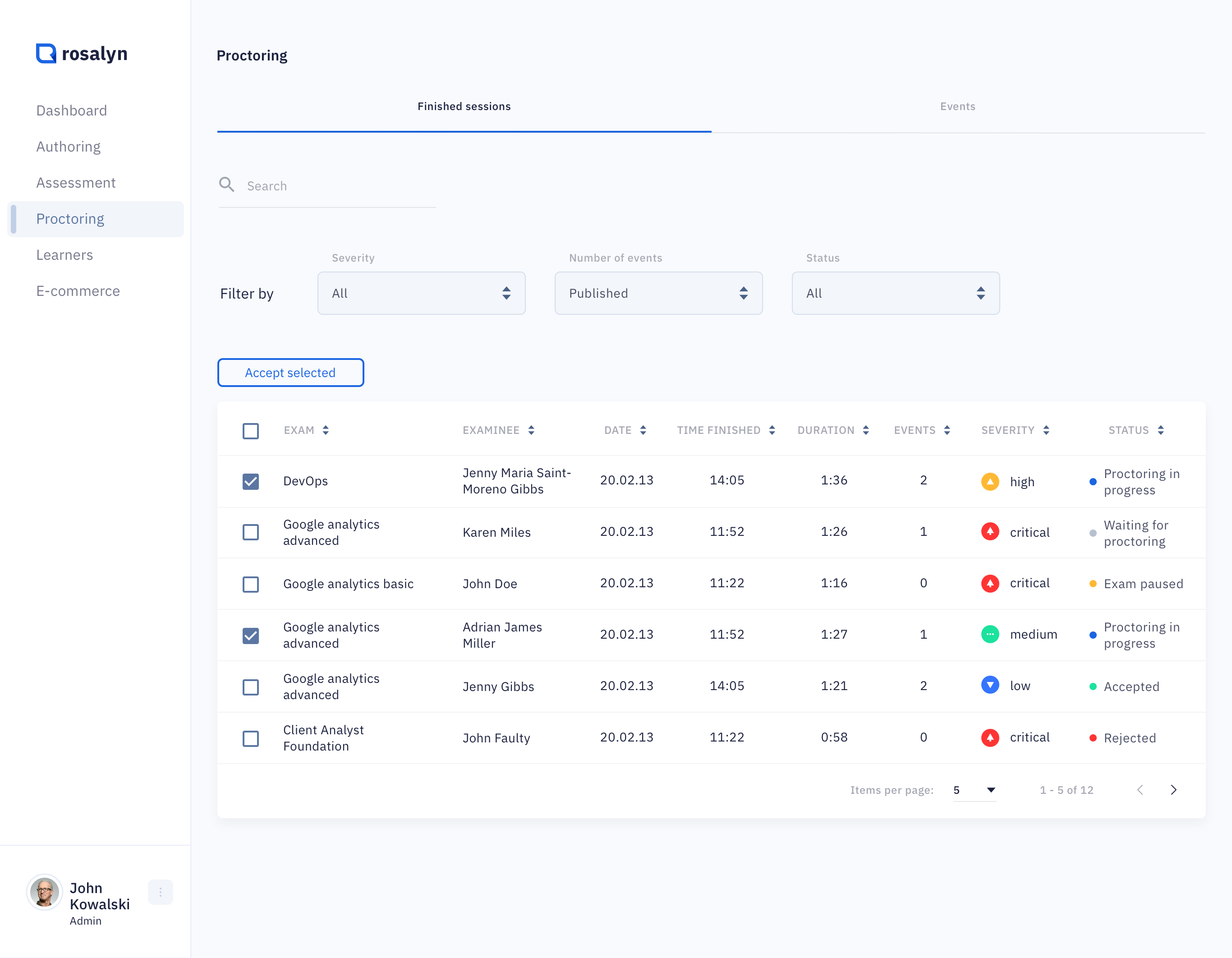The height and width of the screenshot is (958, 1232).
Task: Open the Dashboard sidebar link
Action: click(72, 111)
